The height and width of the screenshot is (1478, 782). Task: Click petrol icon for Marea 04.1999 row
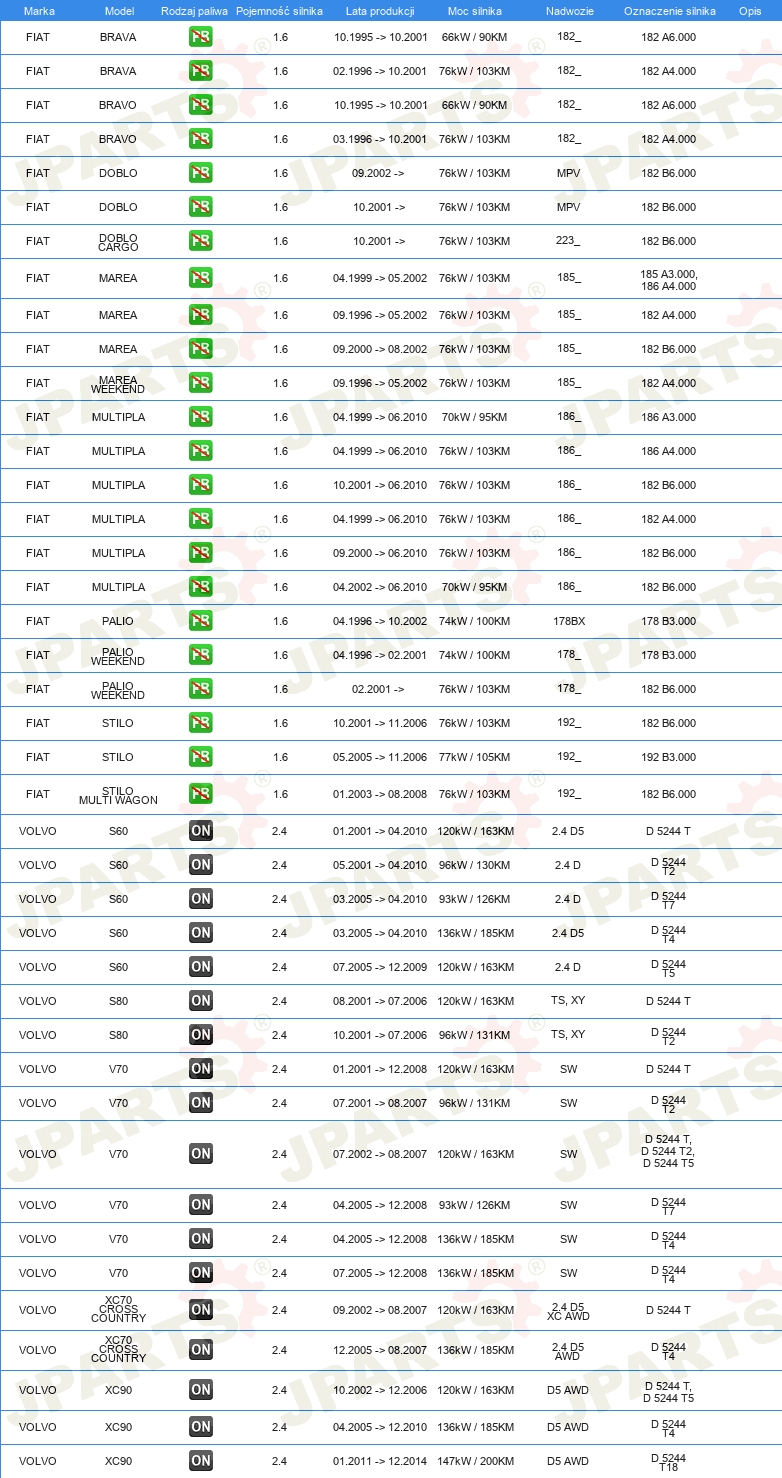[200, 278]
